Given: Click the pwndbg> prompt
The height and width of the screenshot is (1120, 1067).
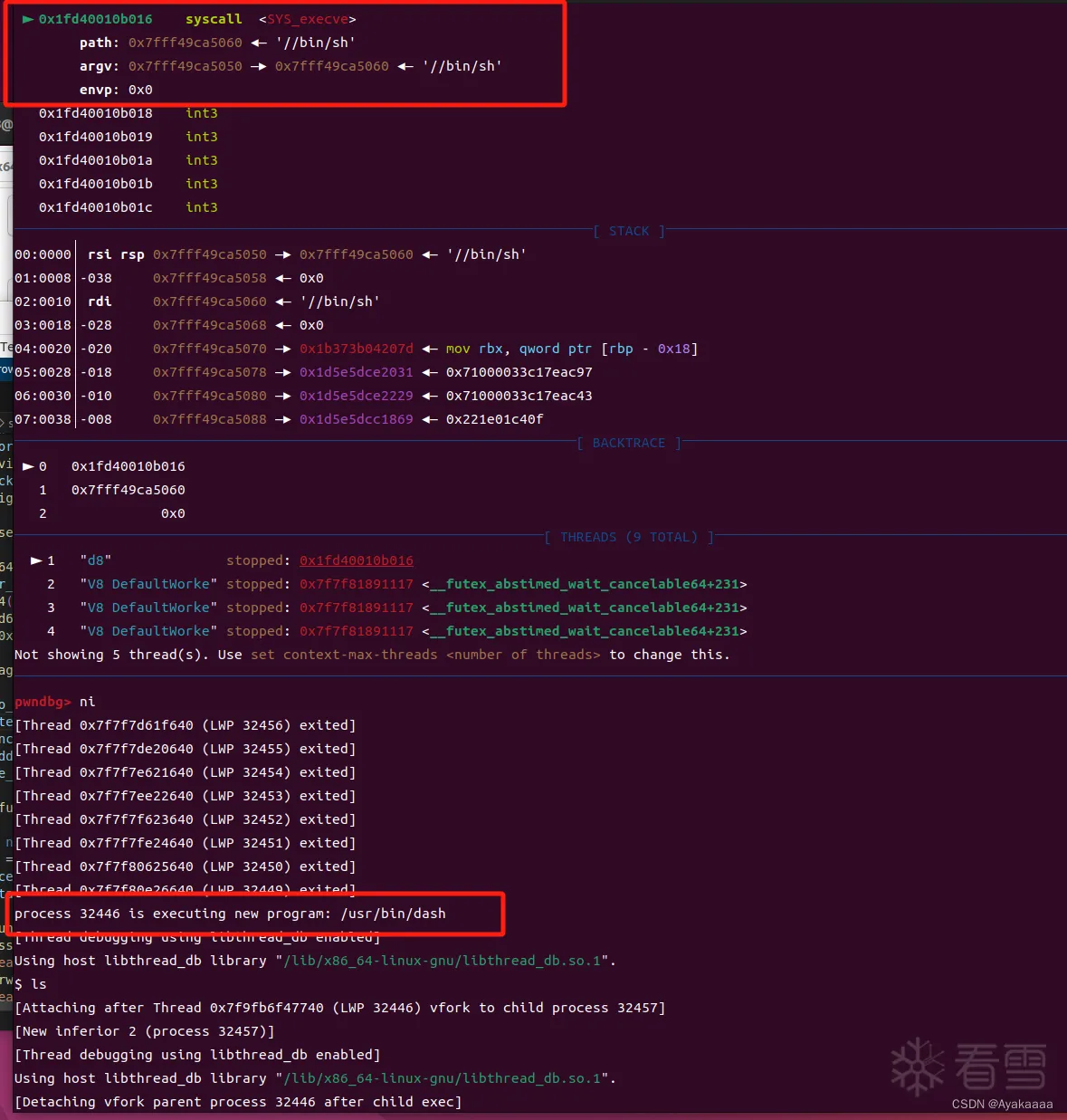Looking at the screenshot, I should point(43,702).
